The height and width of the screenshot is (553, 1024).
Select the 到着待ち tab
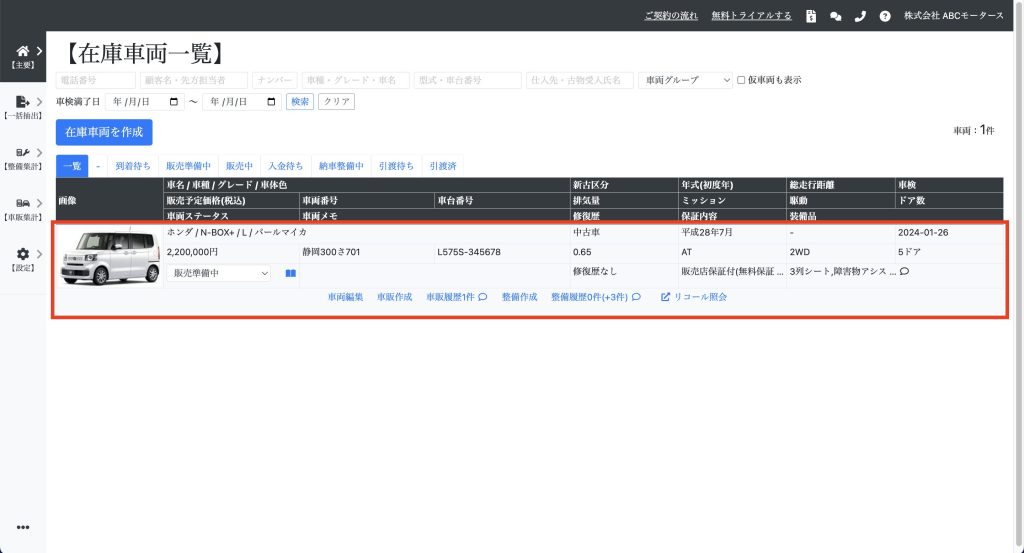[x=133, y=166]
